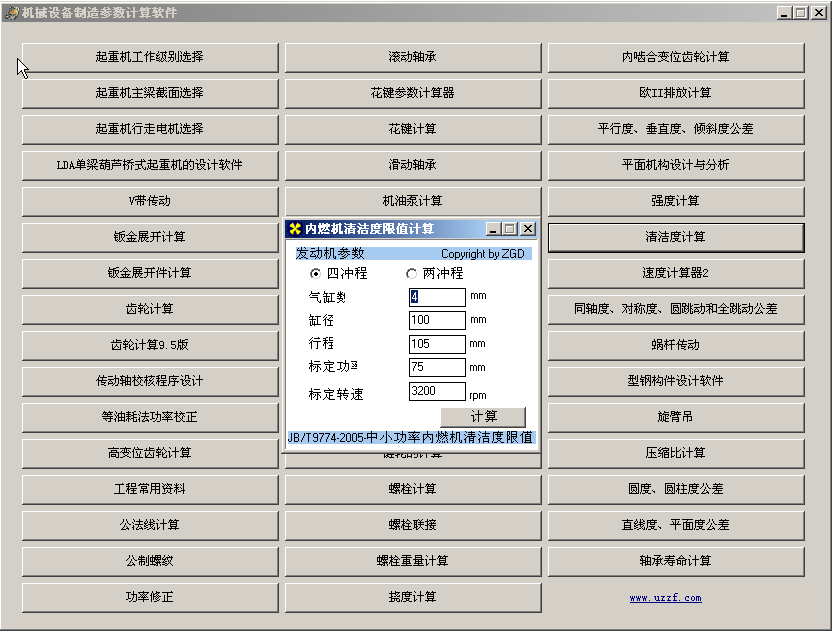Open 压缩比计算
This screenshot has height=631, width=832.
[x=676, y=454]
